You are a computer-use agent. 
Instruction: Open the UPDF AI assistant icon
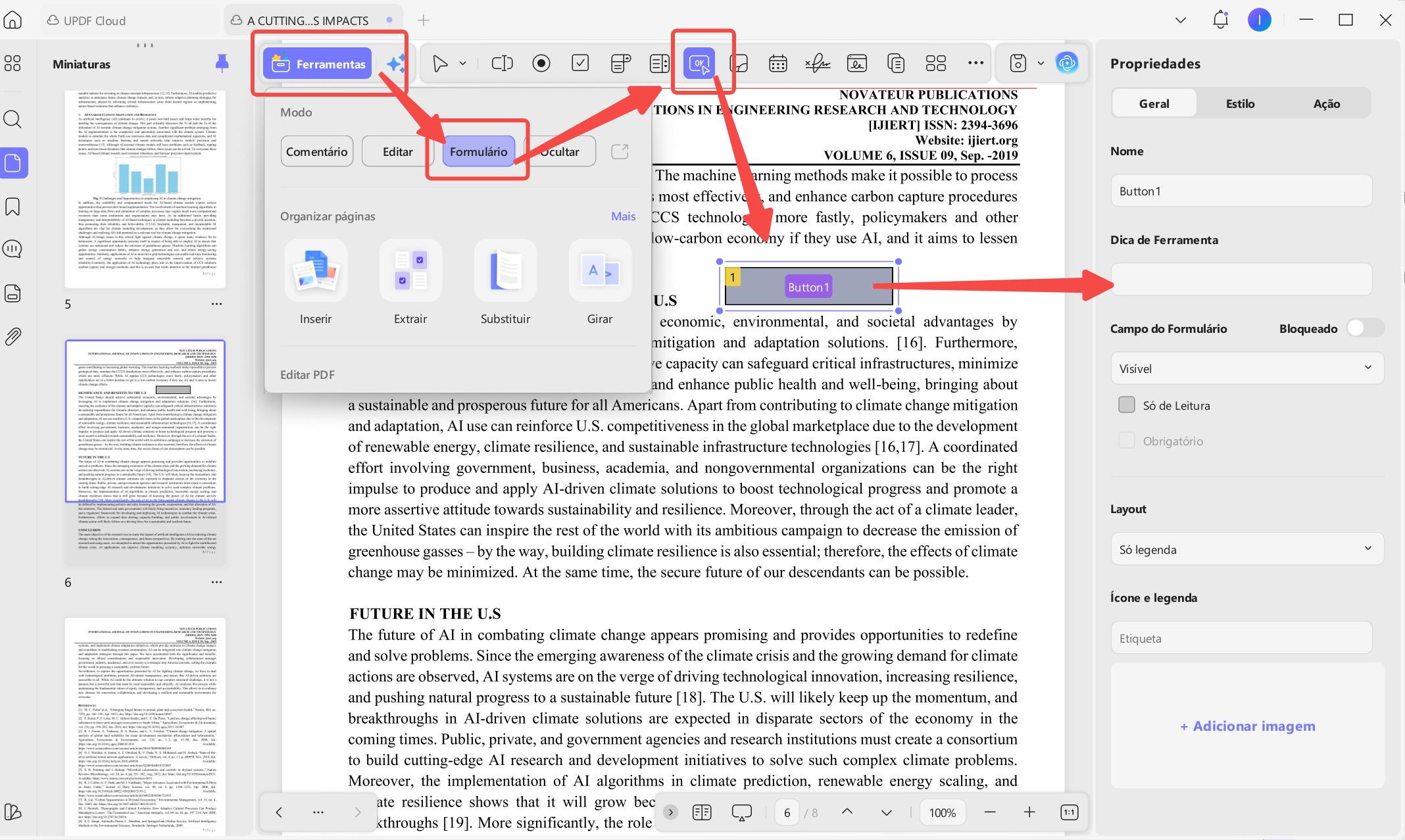(x=1066, y=63)
